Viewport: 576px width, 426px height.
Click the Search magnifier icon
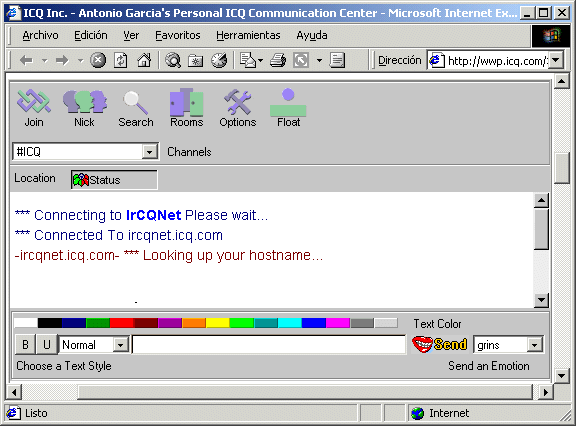click(x=136, y=102)
